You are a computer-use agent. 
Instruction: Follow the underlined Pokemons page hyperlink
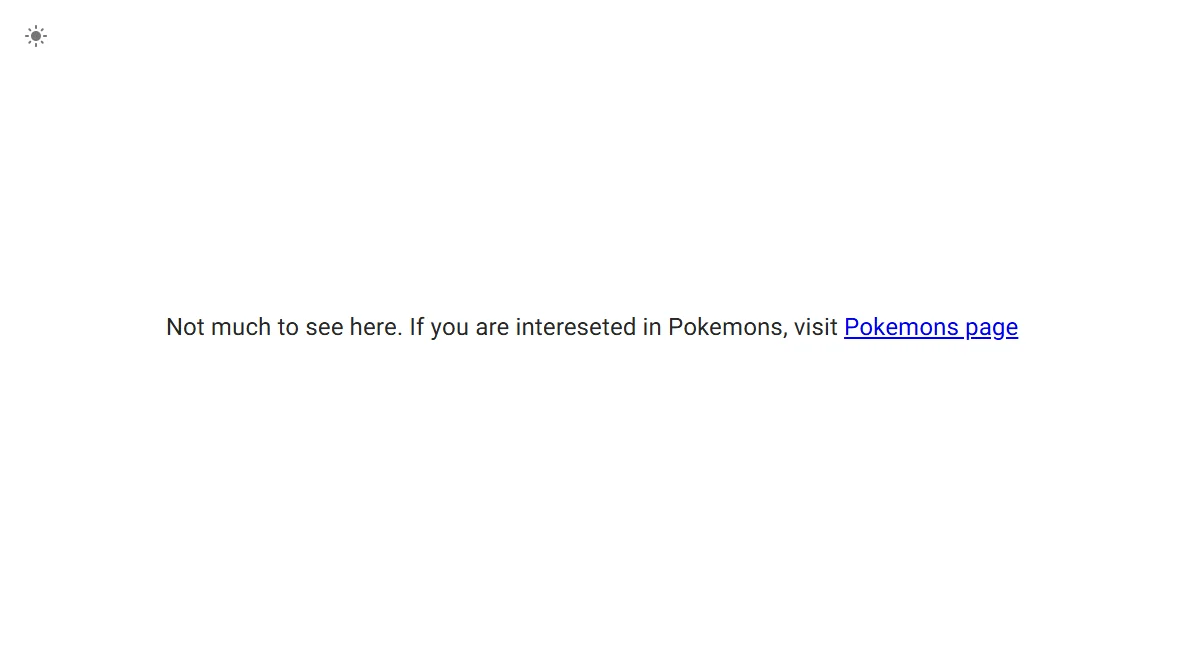pos(930,327)
